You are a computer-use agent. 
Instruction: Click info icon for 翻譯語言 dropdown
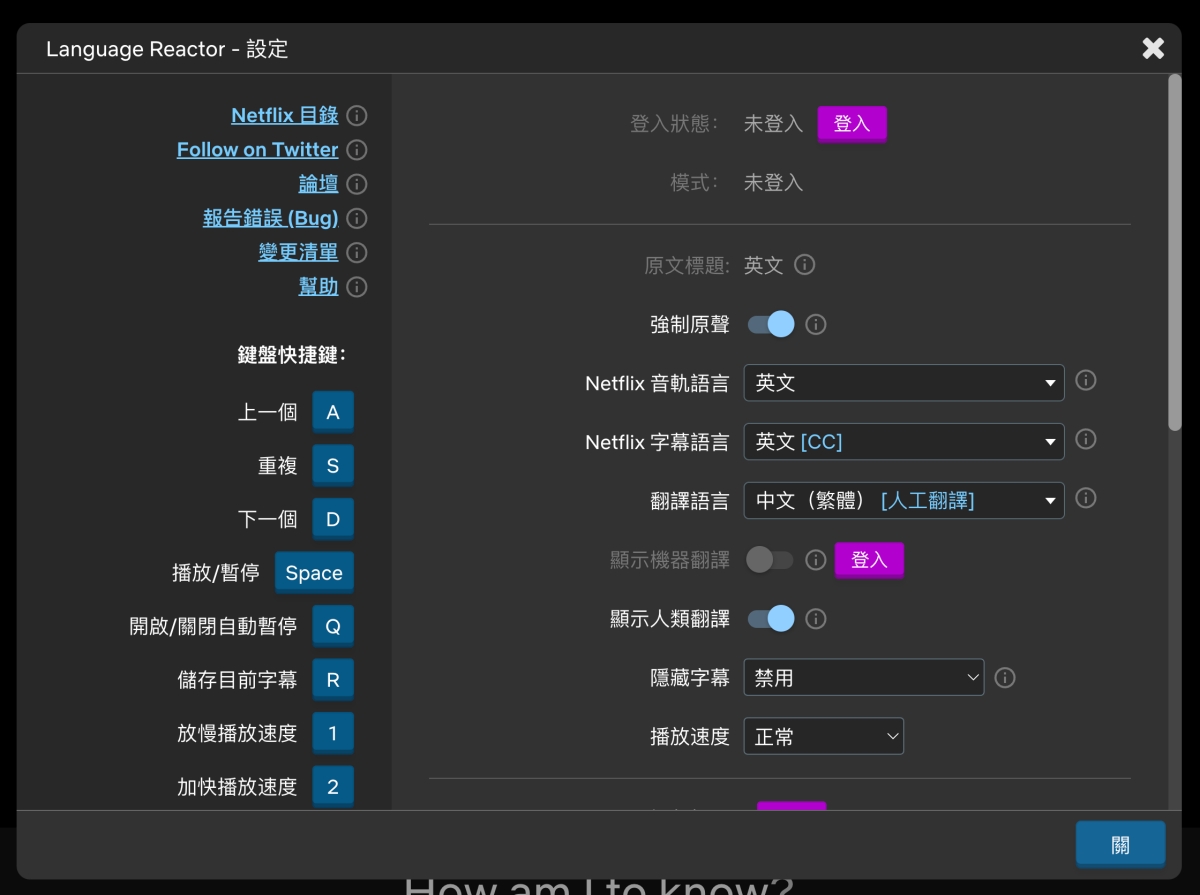(1086, 498)
